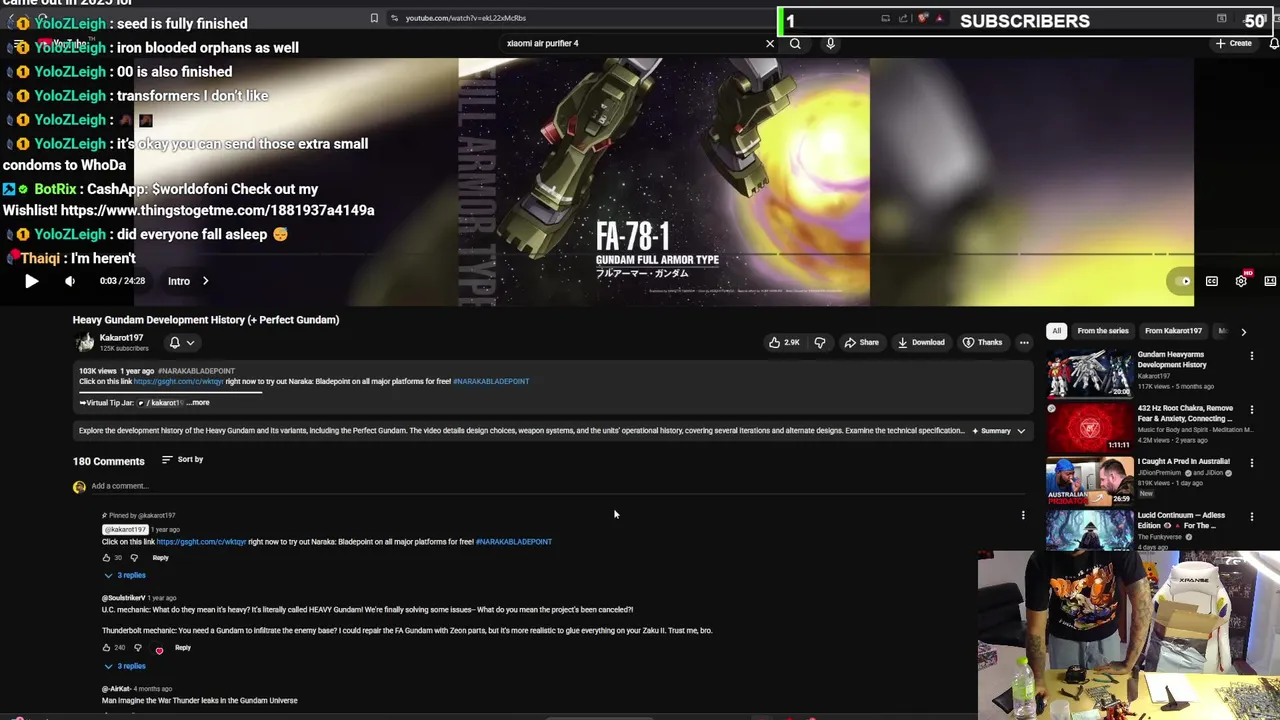
Task: Click the Share button
Action: click(x=861, y=342)
